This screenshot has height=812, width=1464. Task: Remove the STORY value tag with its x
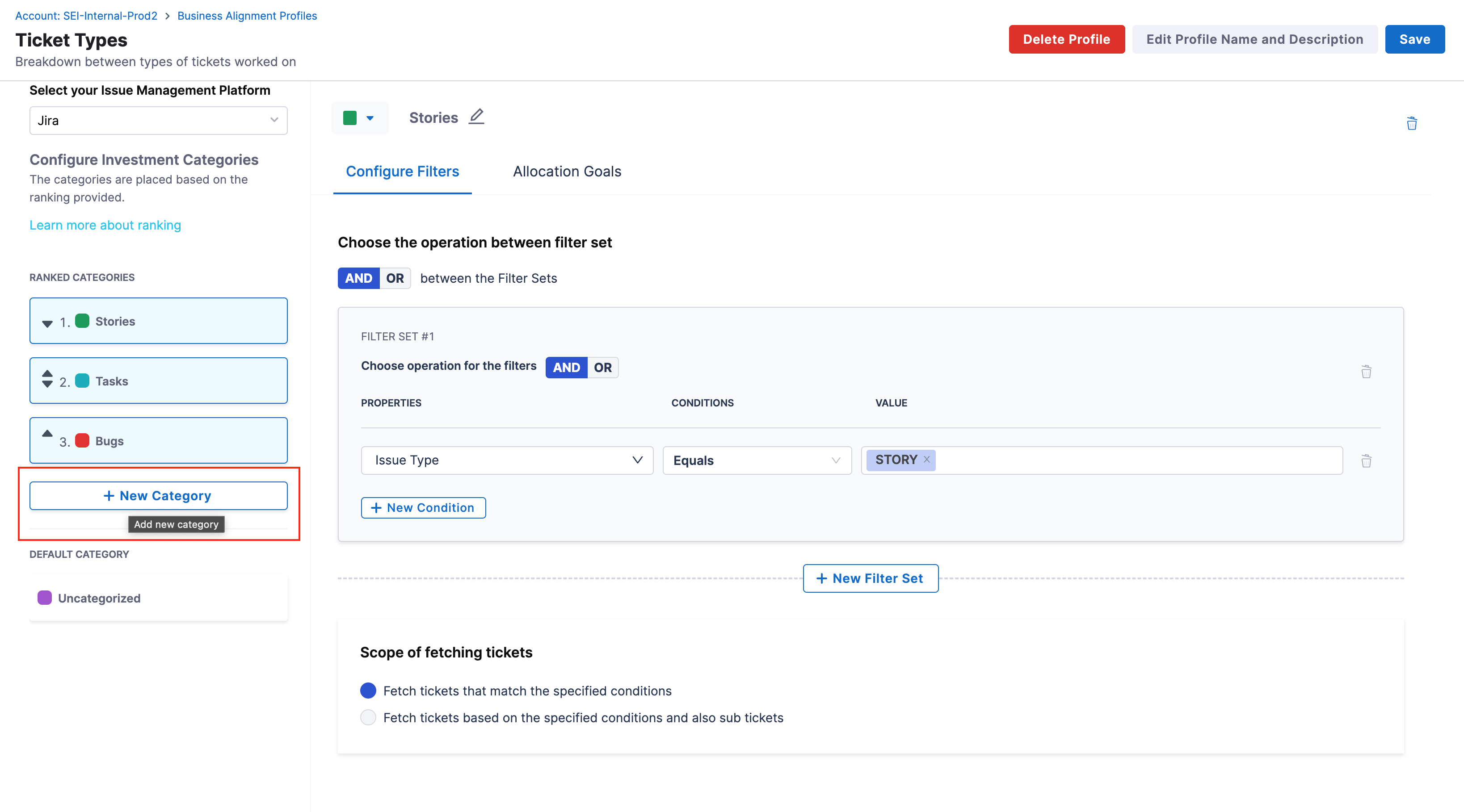point(926,460)
